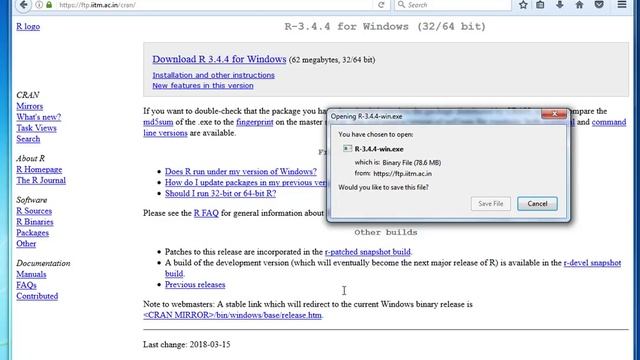Open Installation and other instructions link
640x360 pixels.
tap(213, 75)
